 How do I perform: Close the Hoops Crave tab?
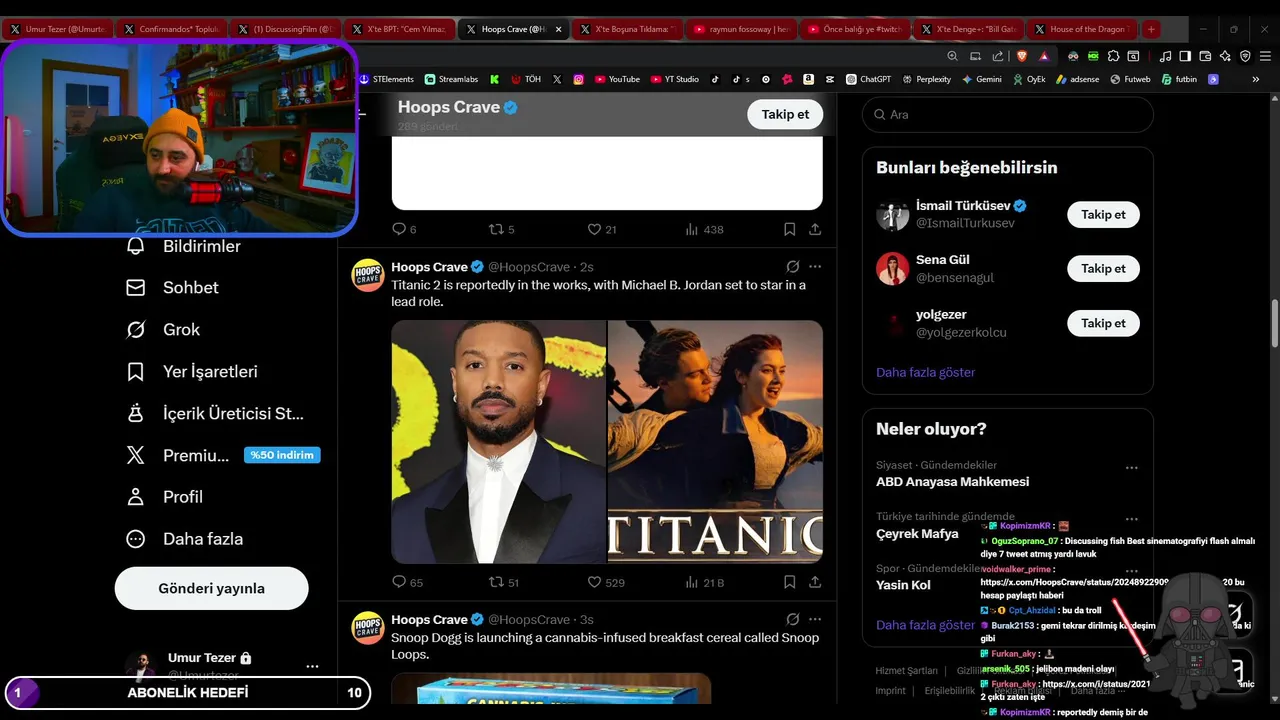pyautogui.click(x=559, y=29)
